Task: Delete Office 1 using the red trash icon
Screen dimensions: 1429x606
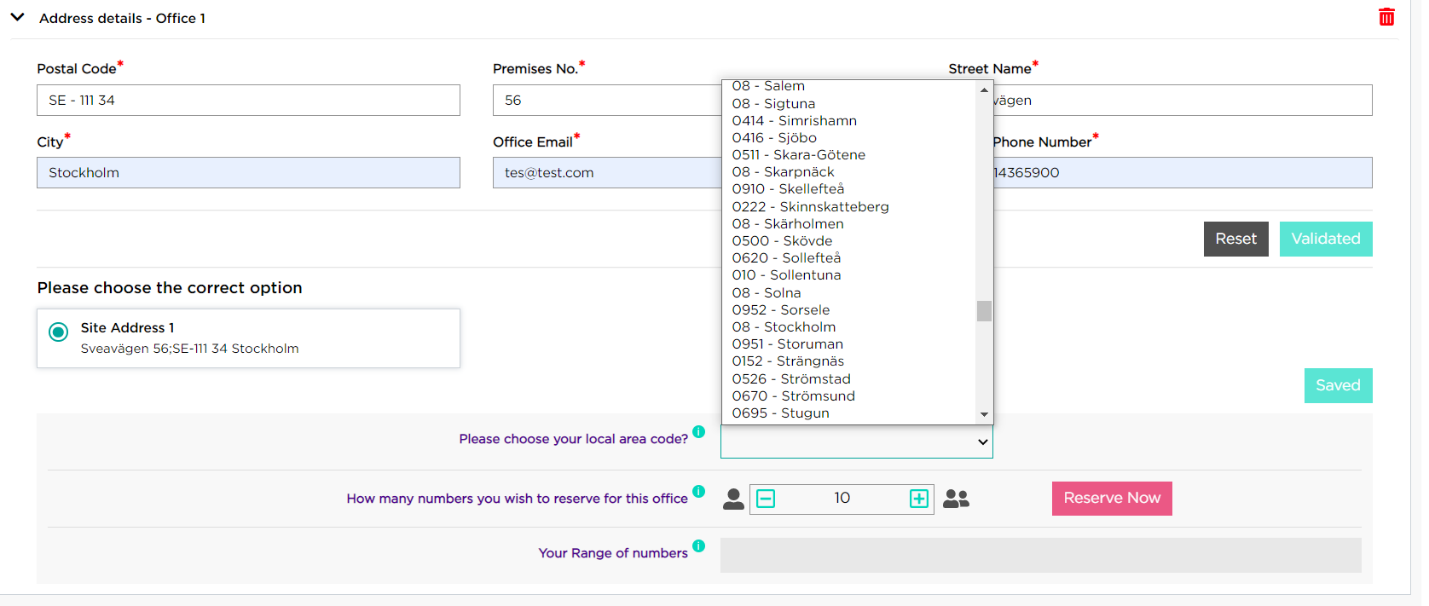Action: pos(1386,16)
